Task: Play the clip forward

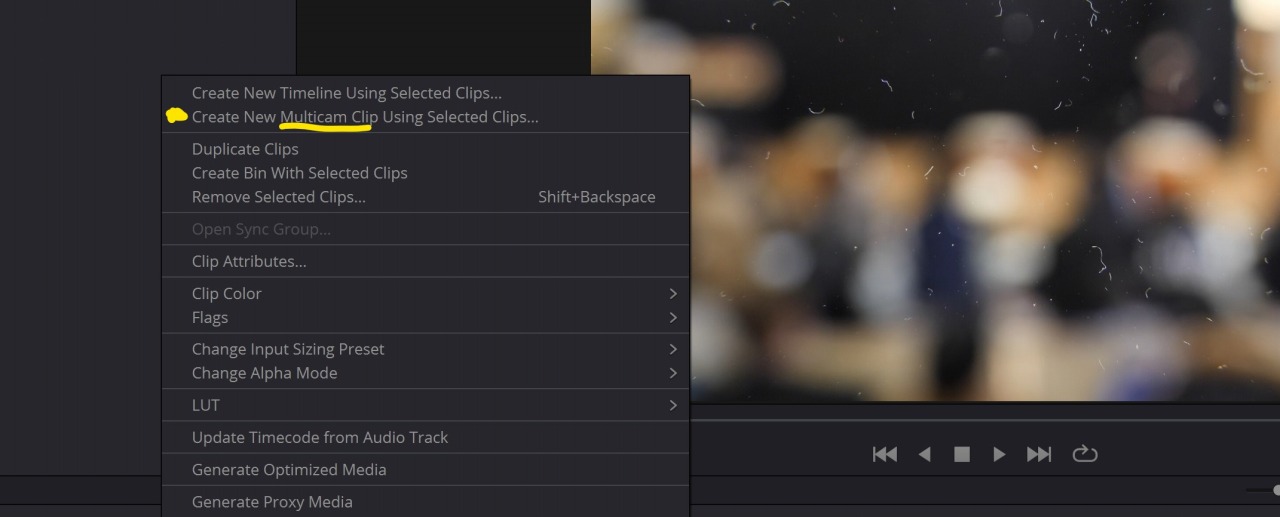Action: (x=999, y=454)
